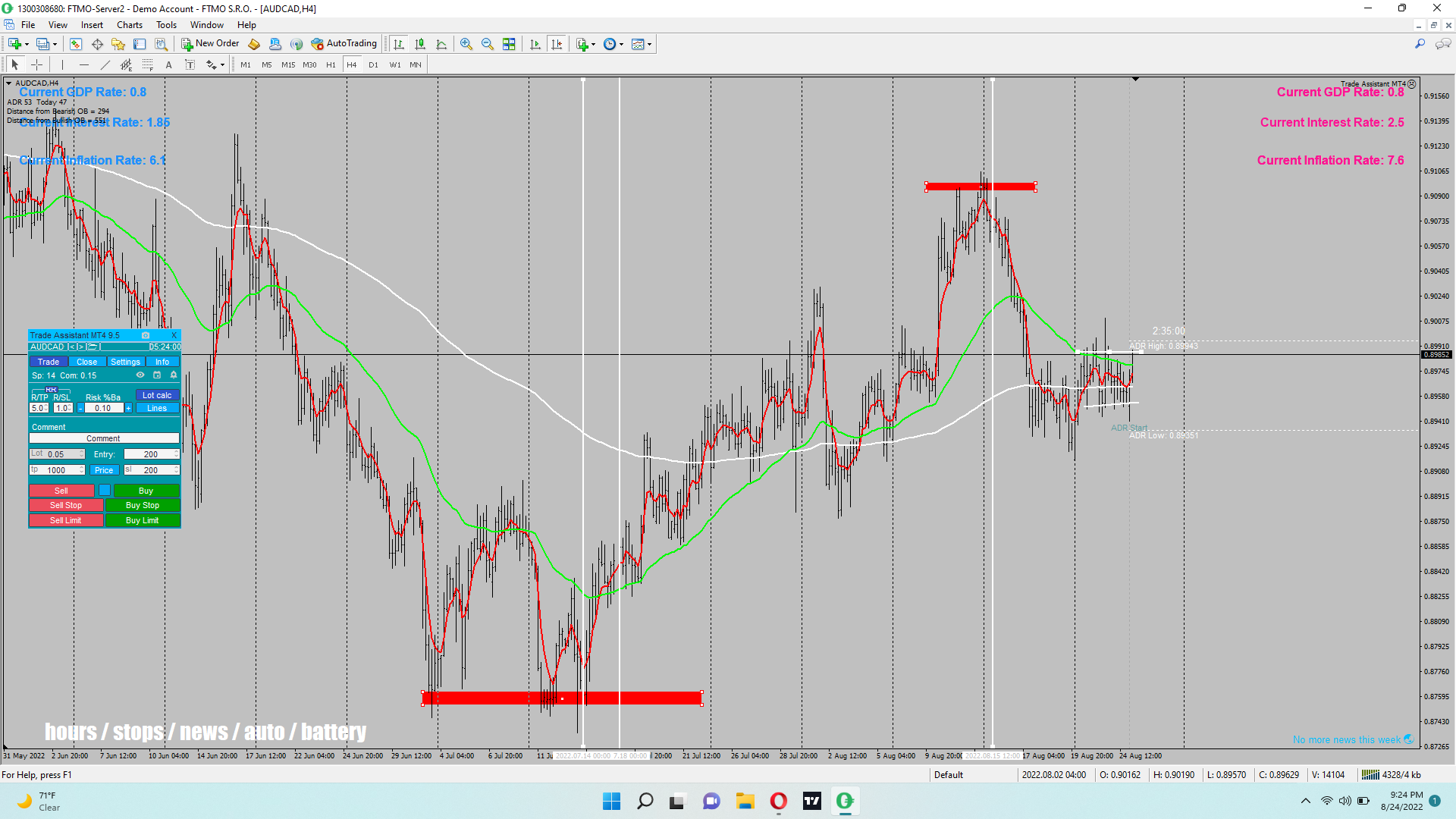Switch chart to candlesticks display
Screen dimensions: 1456x819
tap(420, 44)
